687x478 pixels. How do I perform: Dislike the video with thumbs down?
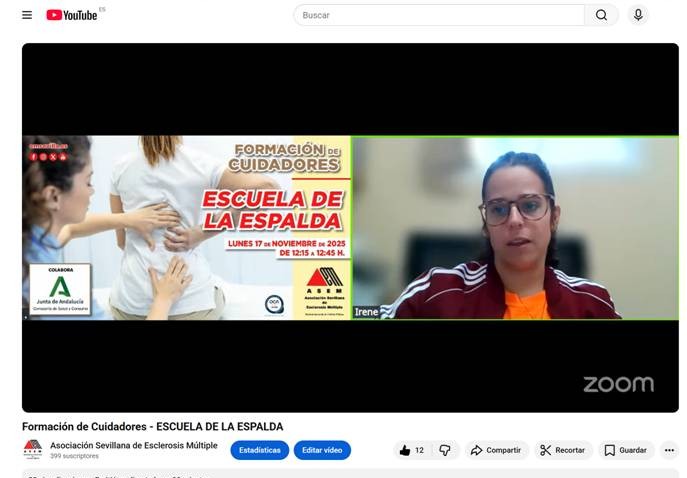click(445, 450)
